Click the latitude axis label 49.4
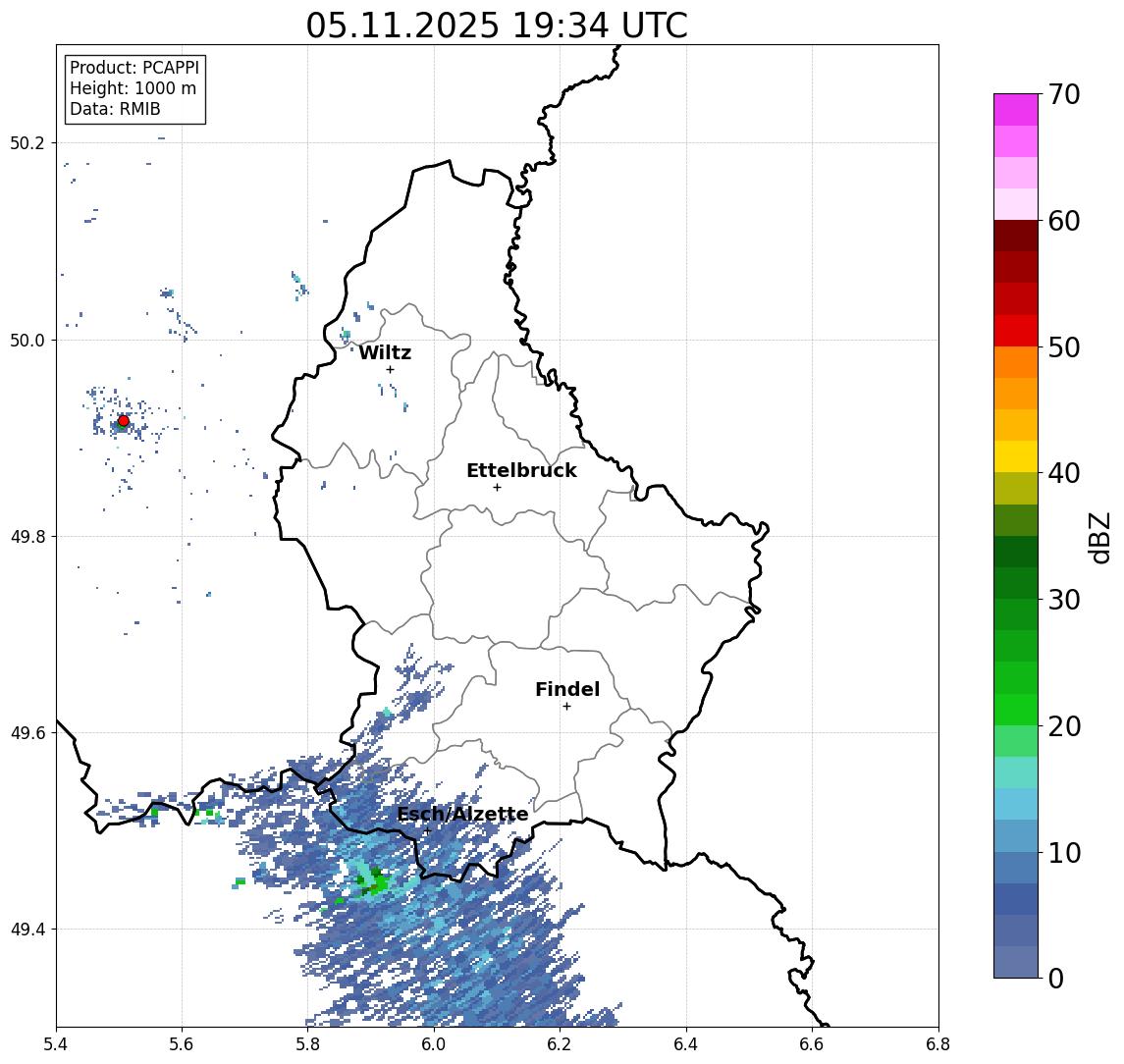 click(27, 930)
